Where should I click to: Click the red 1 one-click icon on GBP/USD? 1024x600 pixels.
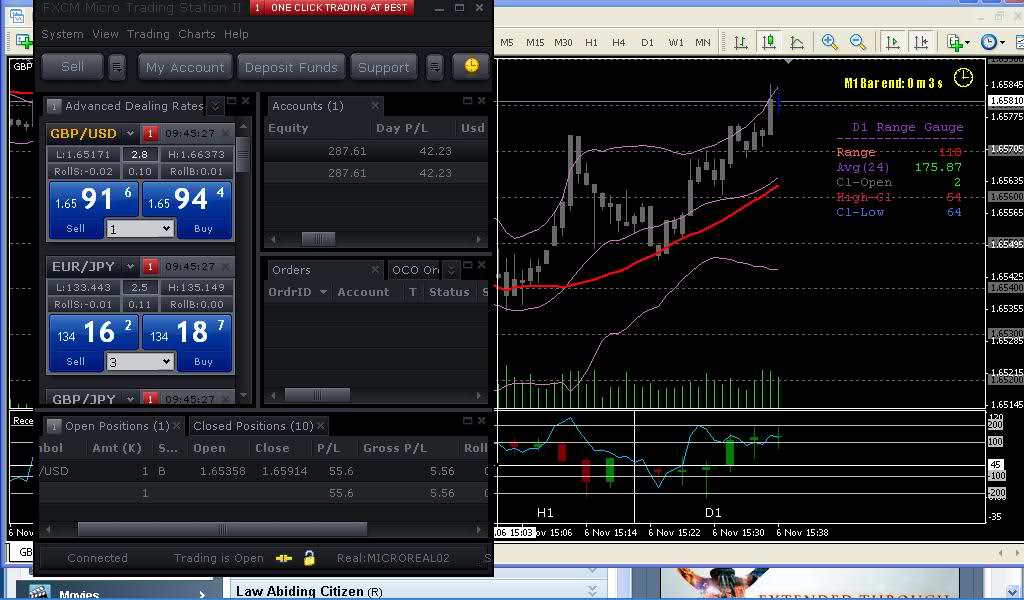[150, 133]
